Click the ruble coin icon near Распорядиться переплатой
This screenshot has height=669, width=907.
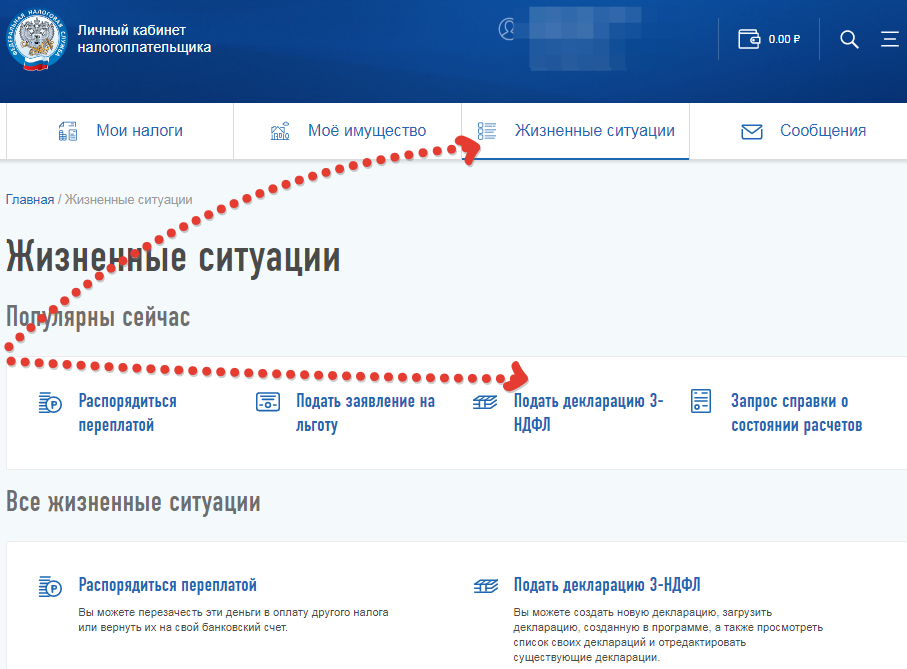tap(52, 401)
